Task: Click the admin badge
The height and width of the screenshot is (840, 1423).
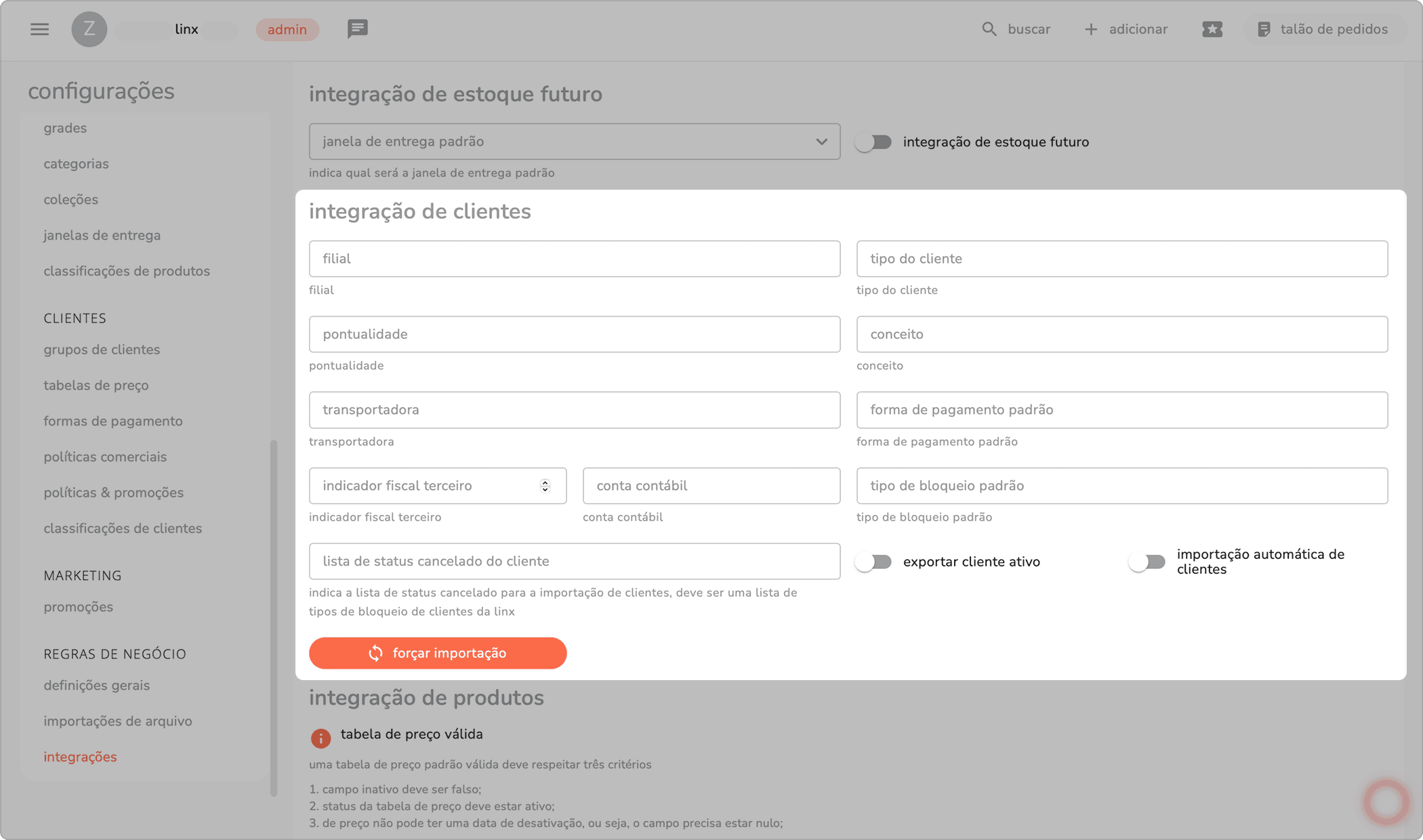Action: click(287, 29)
